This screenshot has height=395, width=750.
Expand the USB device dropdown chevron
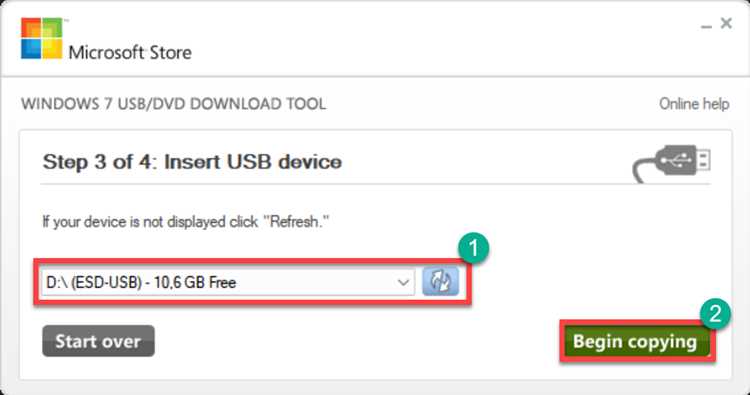403,282
